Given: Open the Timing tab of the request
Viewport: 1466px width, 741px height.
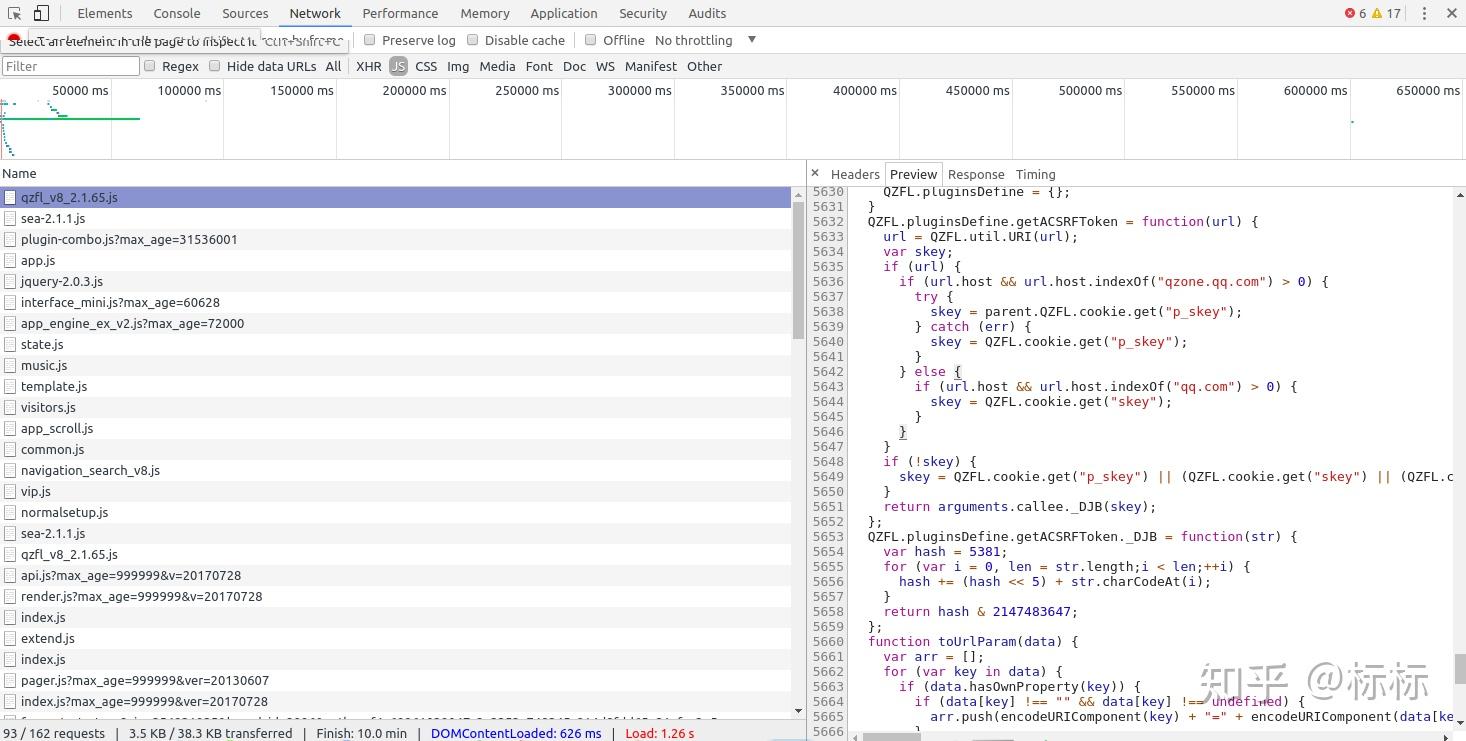Looking at the screenshot, I should (x=1035, y=174).
